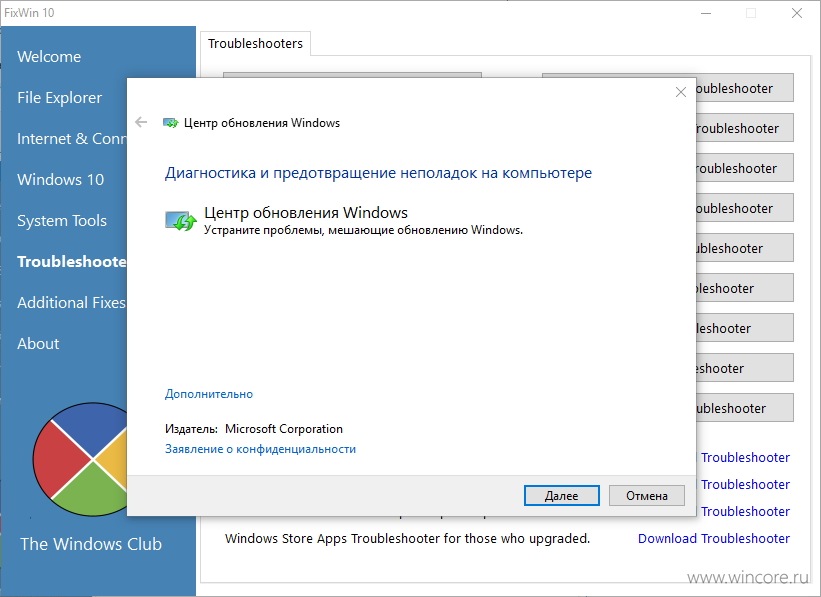
Task: Click the back arrow in the dialog
Action: click(x=141, y=122)
